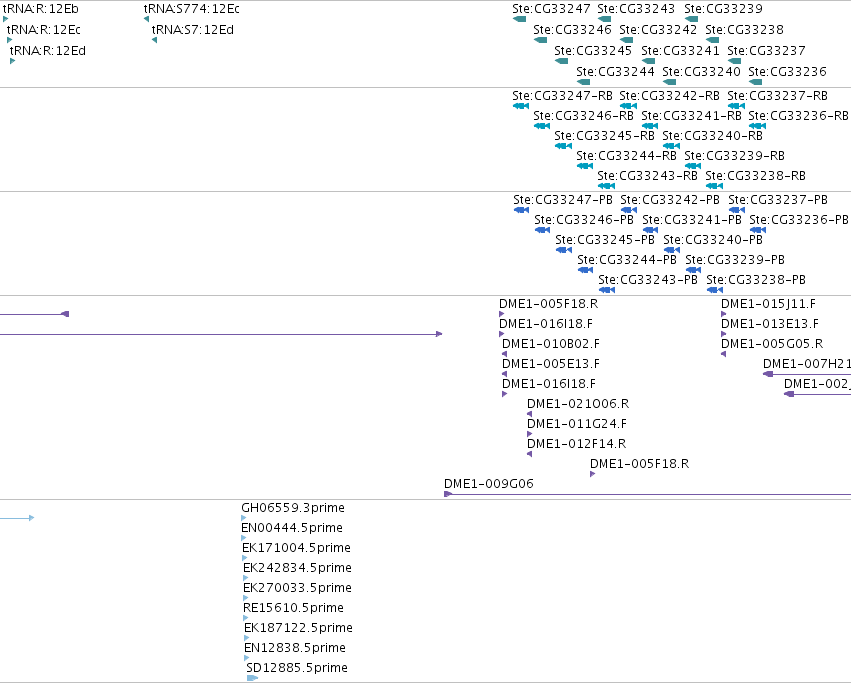Open the Ste:CG33245 gene label

pos(593,50)
